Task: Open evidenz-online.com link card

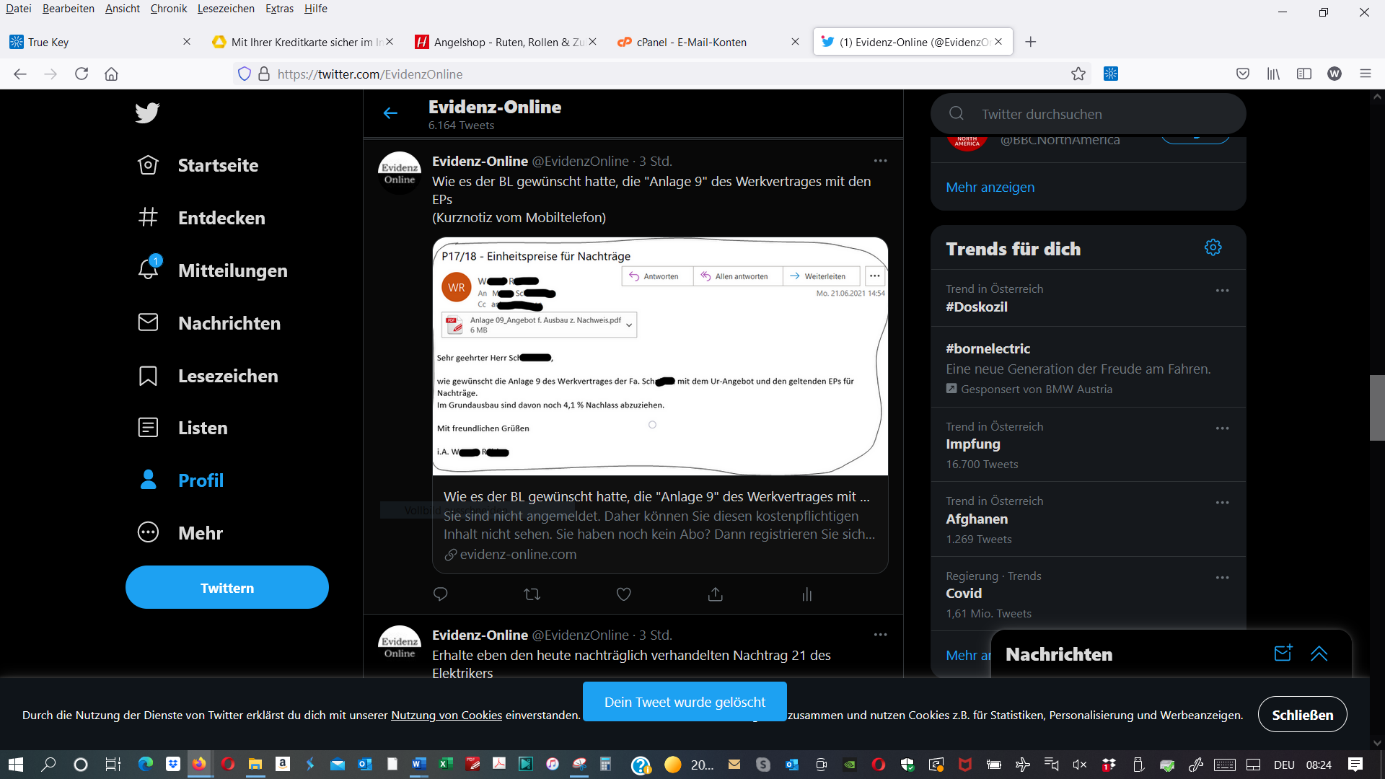Action: click(x=660, y=525)
